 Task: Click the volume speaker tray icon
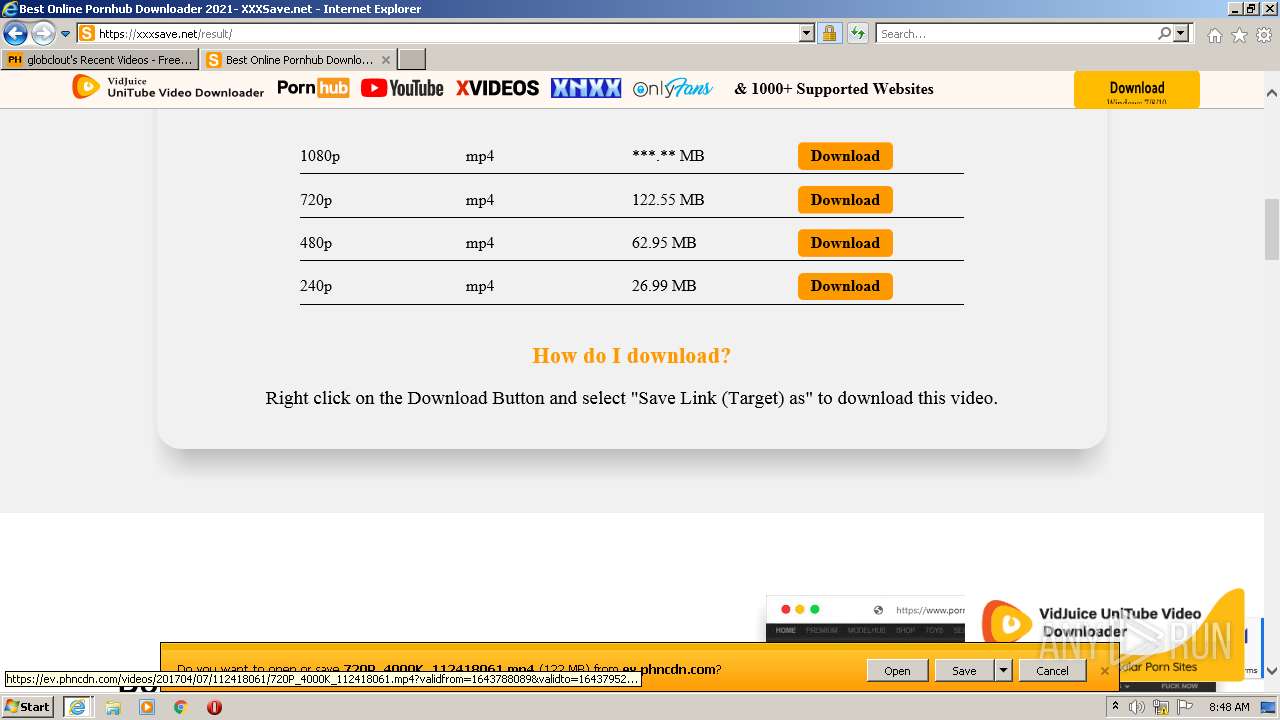[x=1137, y=707]
